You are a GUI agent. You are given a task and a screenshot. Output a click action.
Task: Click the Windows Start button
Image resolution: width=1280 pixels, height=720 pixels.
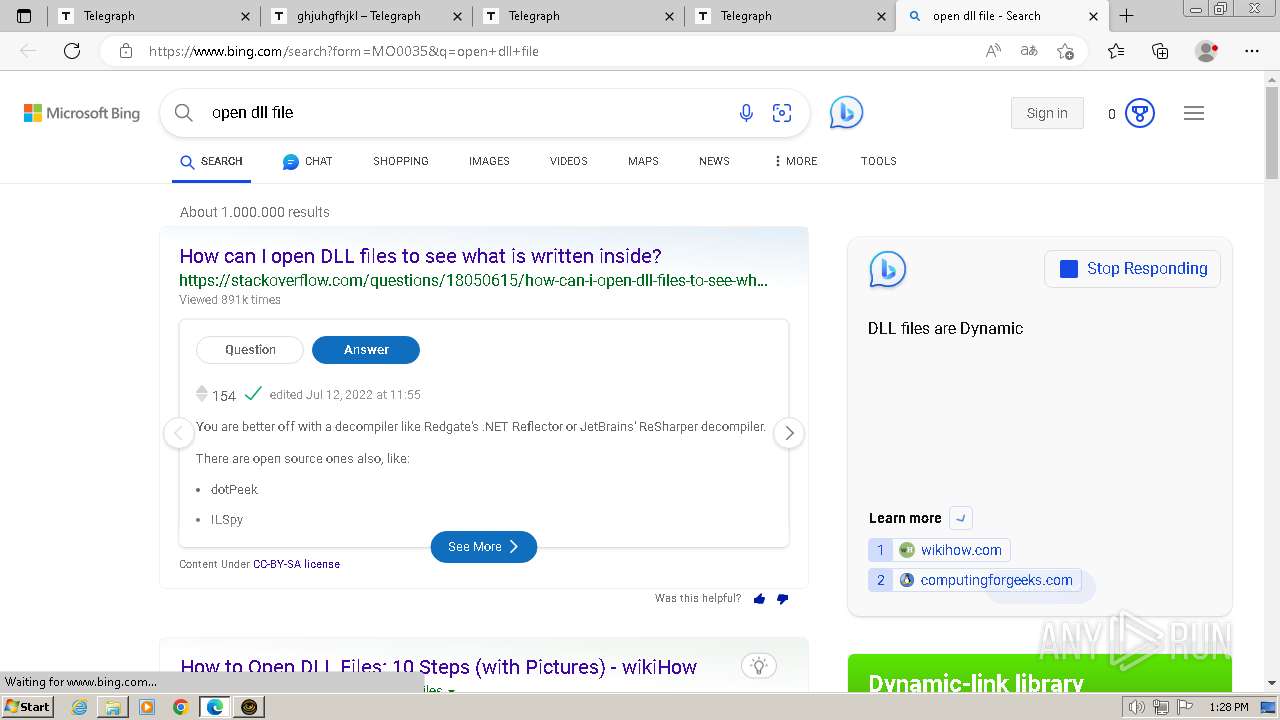[27, 706]
